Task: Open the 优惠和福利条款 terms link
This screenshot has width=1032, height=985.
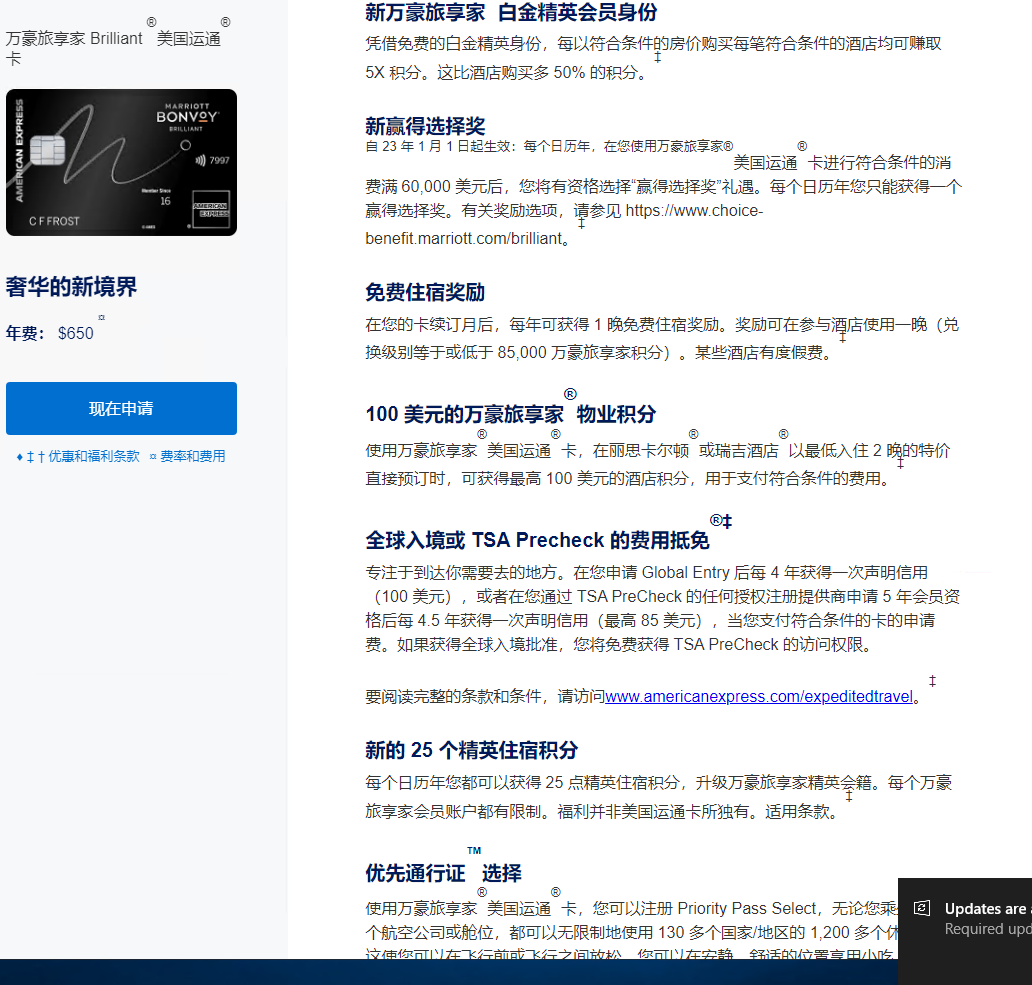Action: pos(93,457)
